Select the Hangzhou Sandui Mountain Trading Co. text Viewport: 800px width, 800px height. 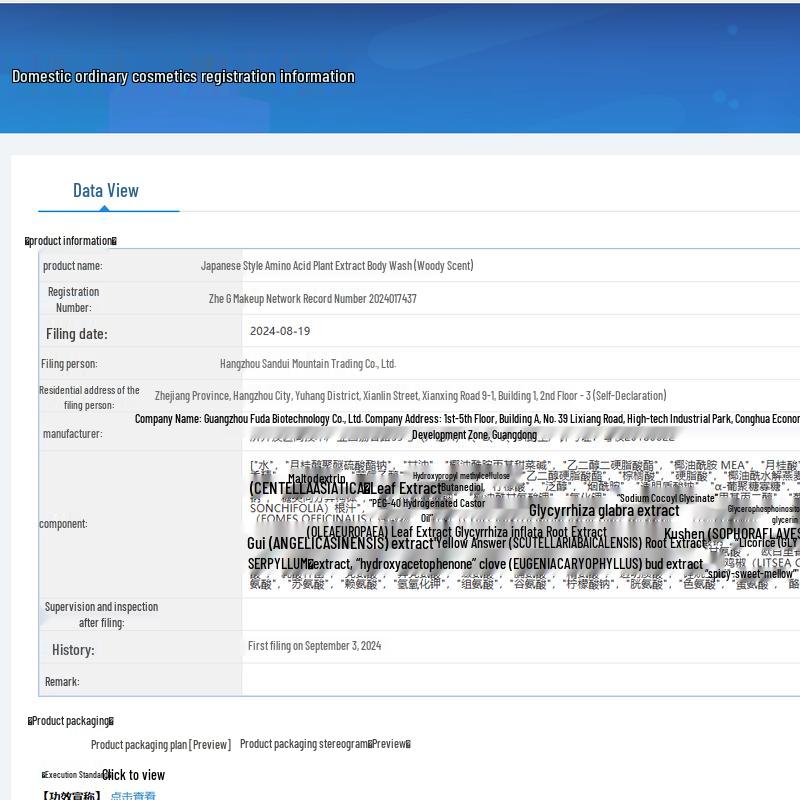coord(308,364)
